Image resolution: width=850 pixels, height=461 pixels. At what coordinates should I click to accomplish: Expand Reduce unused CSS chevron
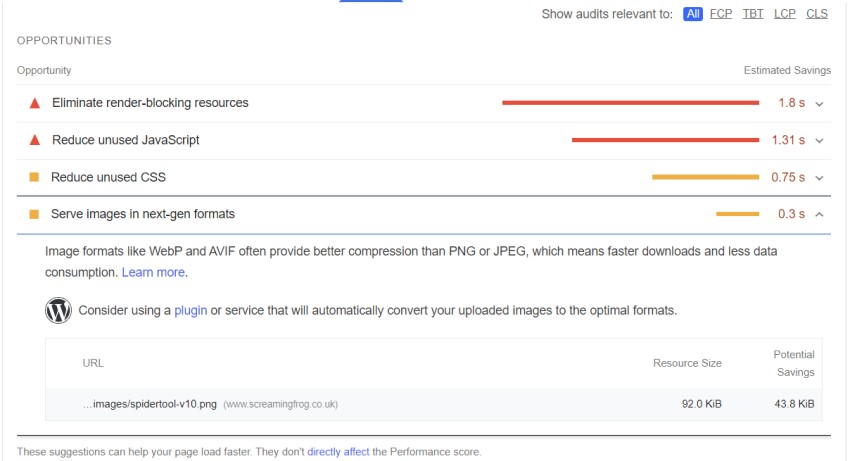[819, 177]
